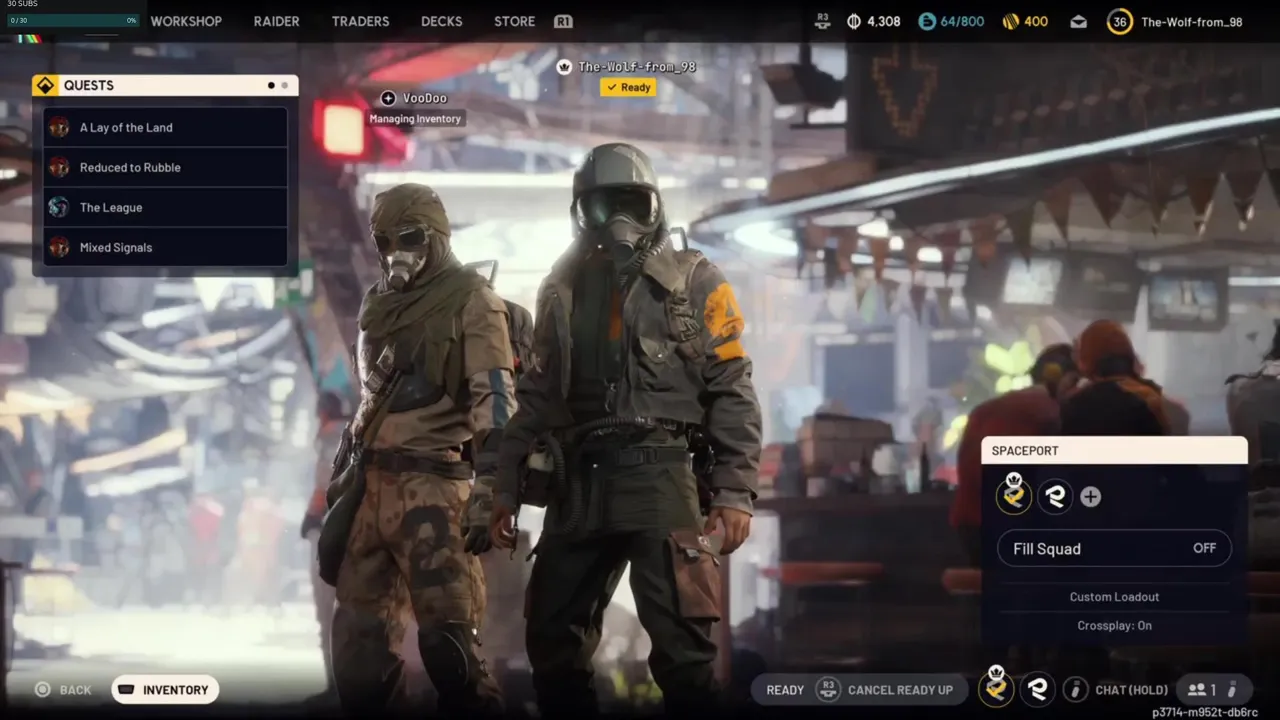Open the mail inbox envelope icon

(1078, 21)
